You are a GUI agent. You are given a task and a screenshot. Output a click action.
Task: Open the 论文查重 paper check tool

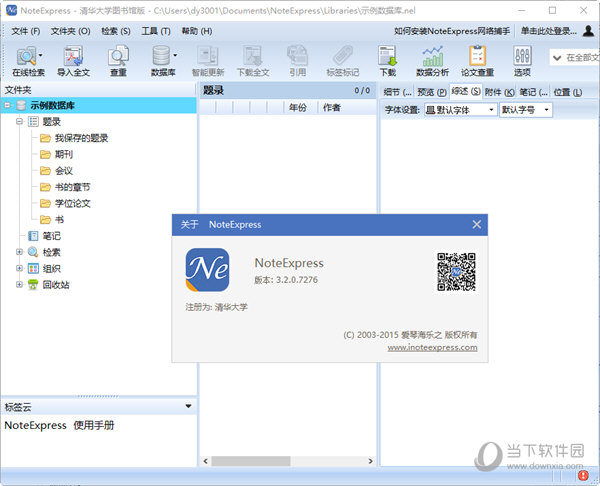tap(477, 60)
